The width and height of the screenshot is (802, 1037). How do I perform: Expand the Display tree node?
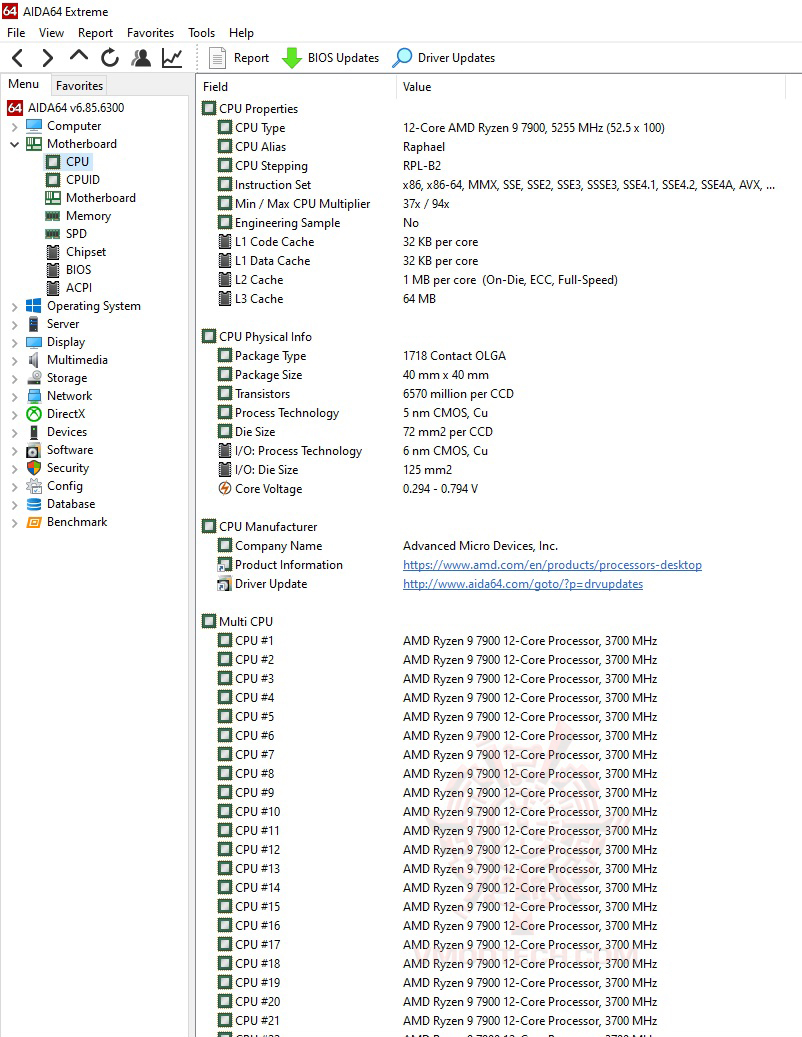(15, 343)
